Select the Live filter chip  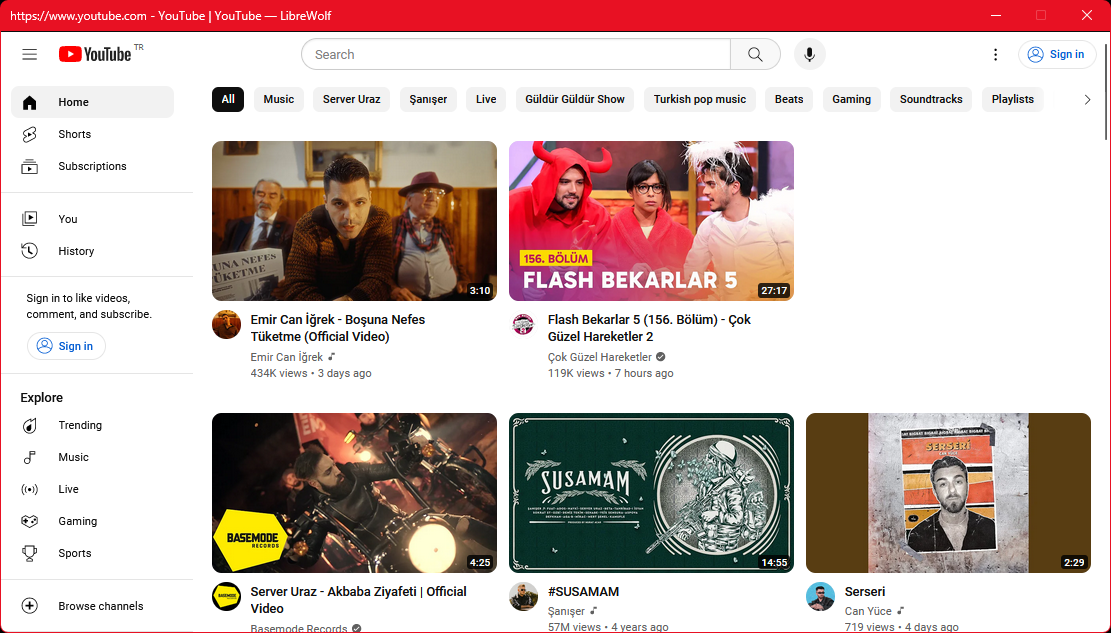[486, 99]
